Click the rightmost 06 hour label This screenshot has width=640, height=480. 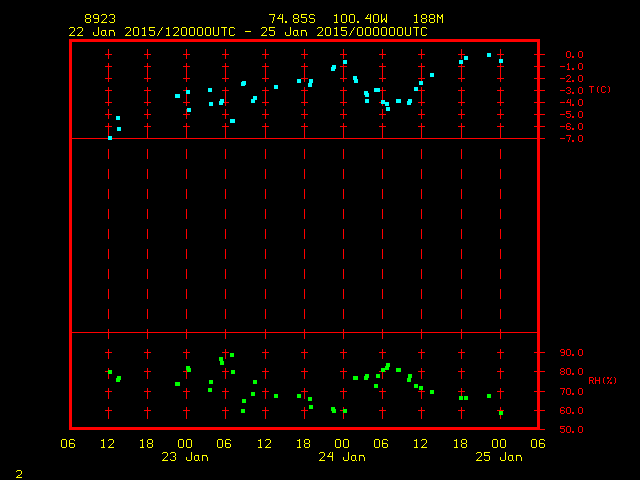[x=538, y=444]
